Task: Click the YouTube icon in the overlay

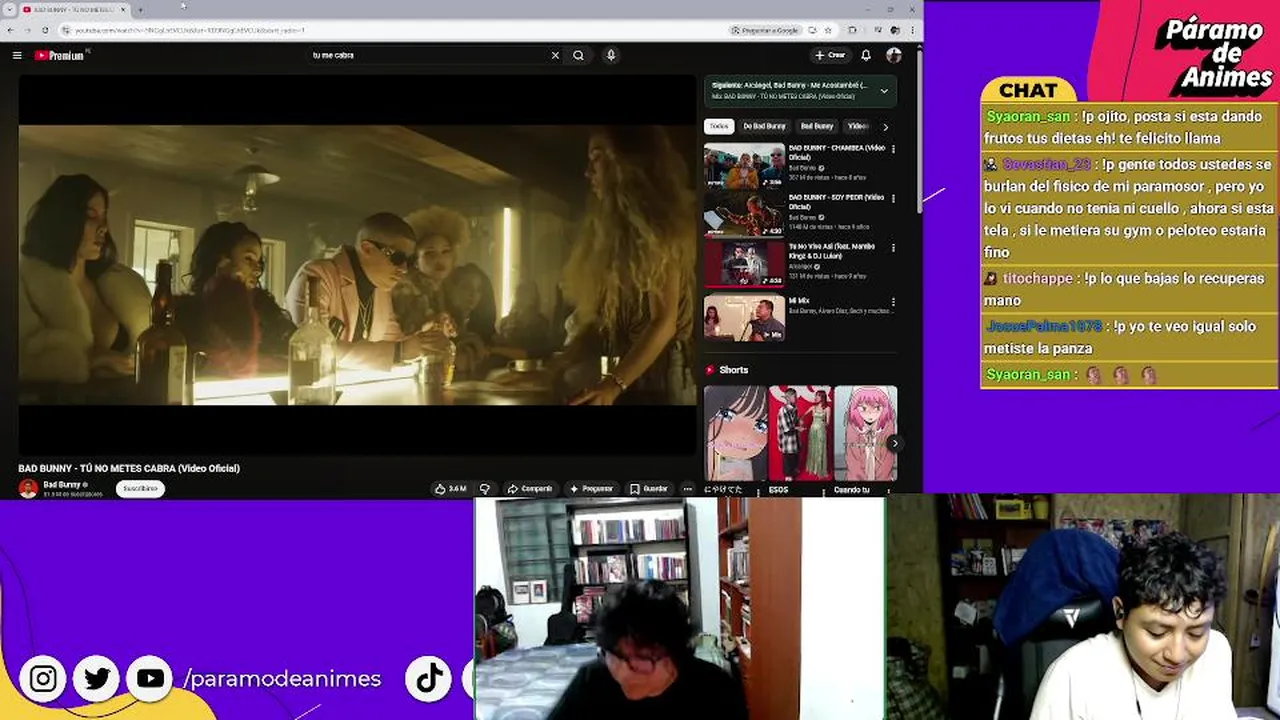Action: (x=151, y=679)
